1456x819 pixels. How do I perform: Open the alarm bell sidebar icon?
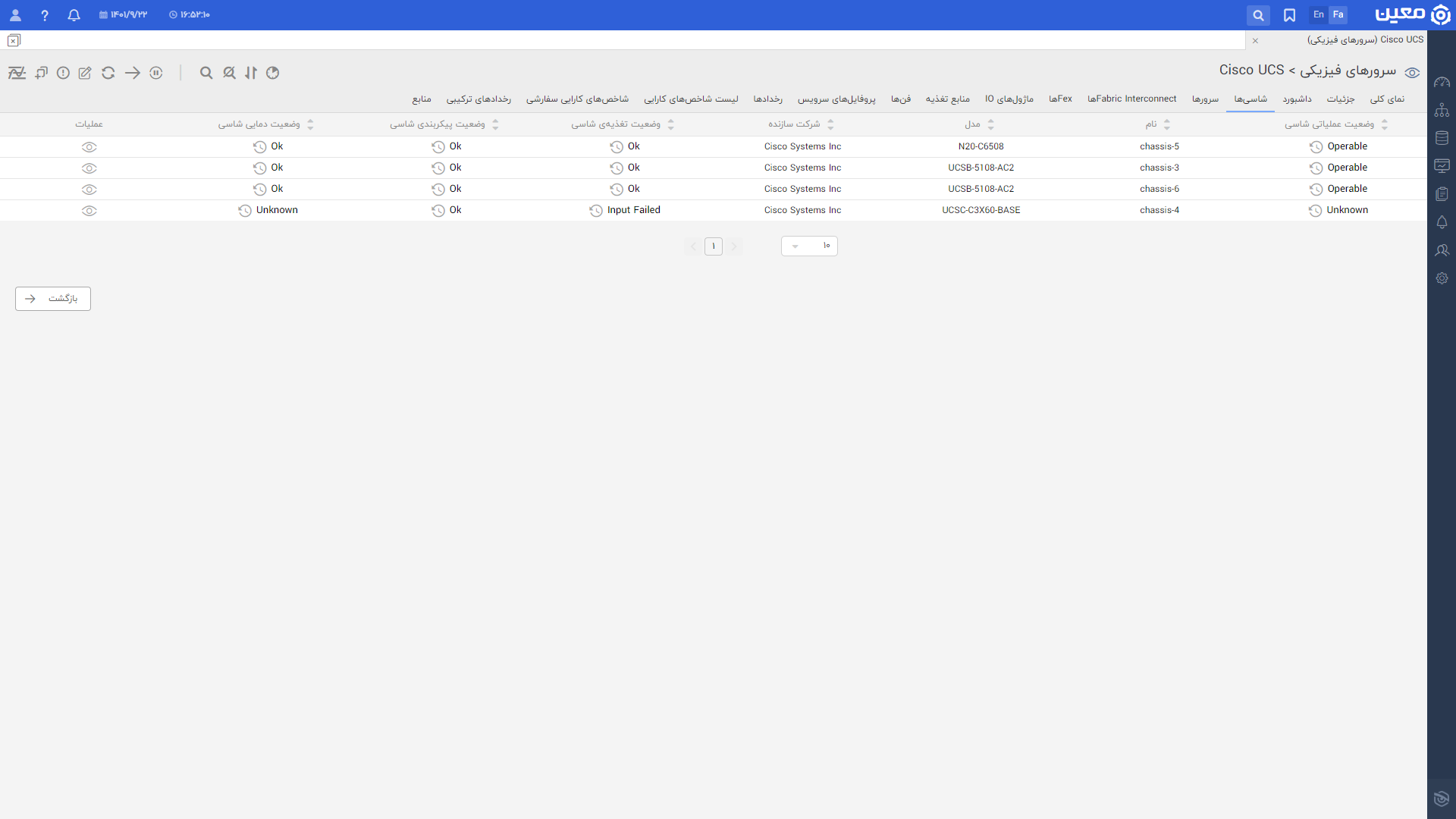[1442, 222]
